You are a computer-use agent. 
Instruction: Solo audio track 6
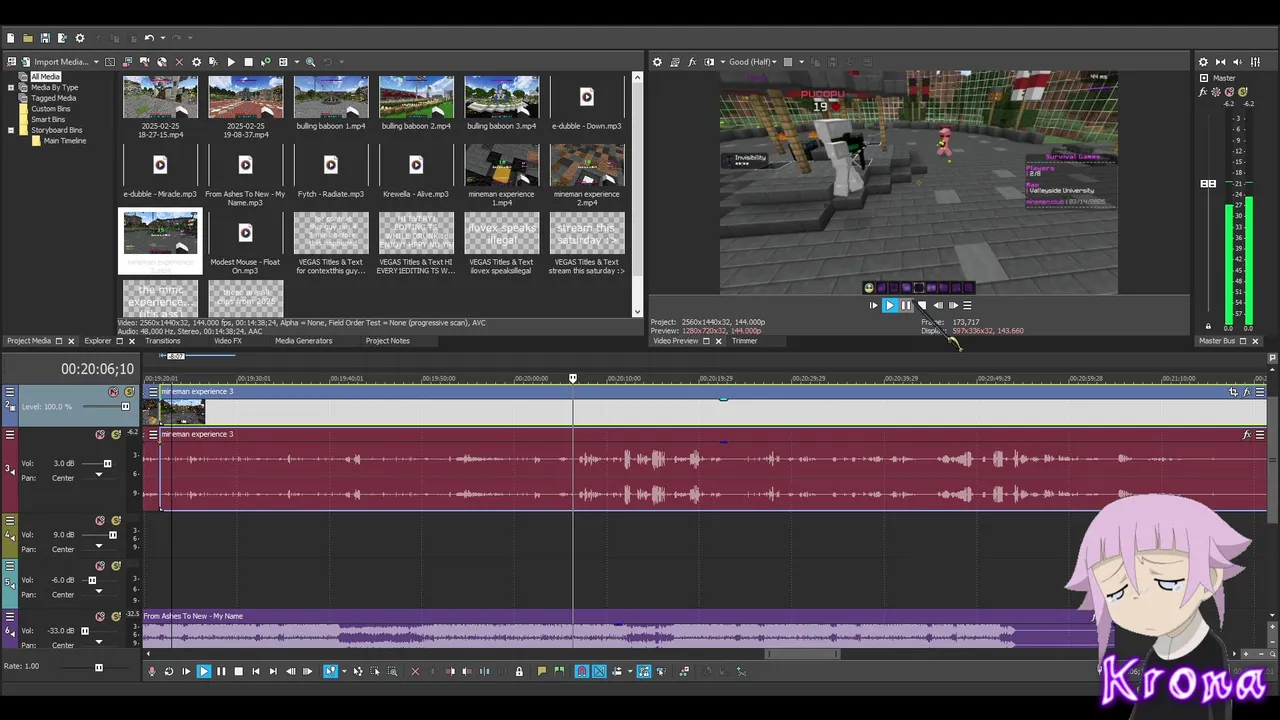(116, 617)
